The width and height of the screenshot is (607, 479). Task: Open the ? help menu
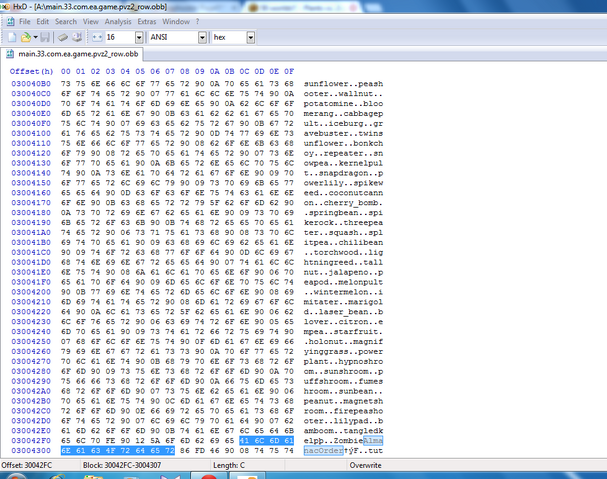point(197,22)
